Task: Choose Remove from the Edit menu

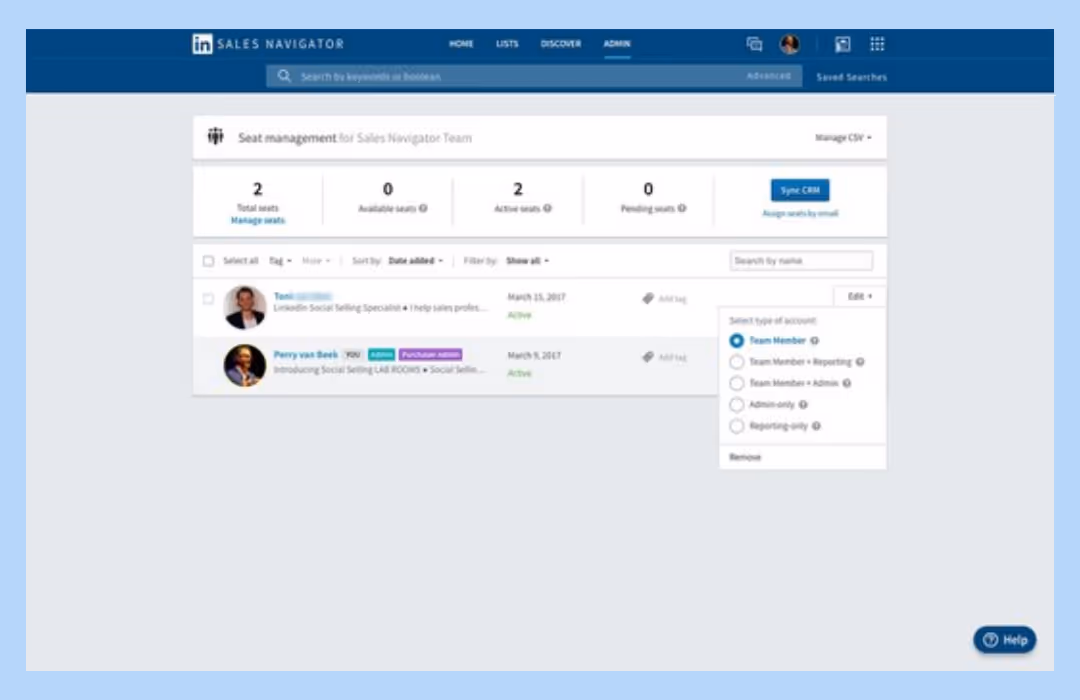Action: [x=745, y=457]
